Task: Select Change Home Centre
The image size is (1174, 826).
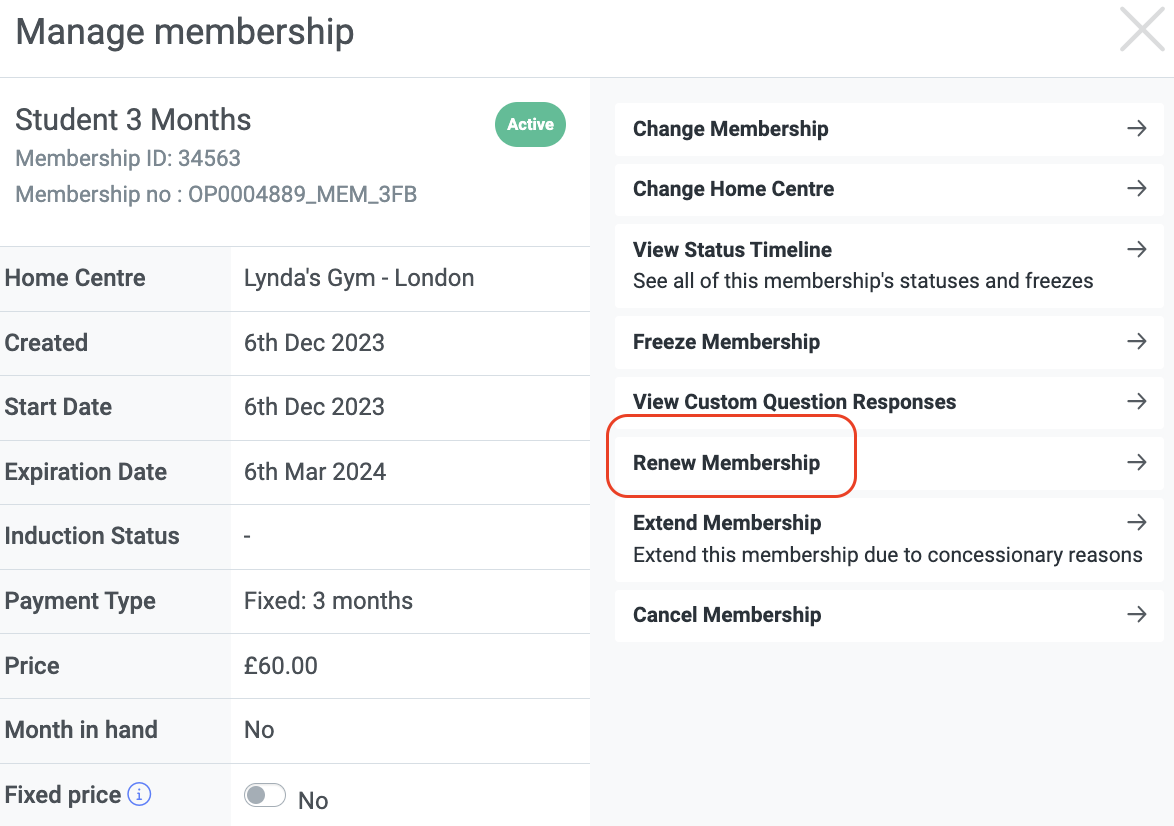Action: pos(889,189)
